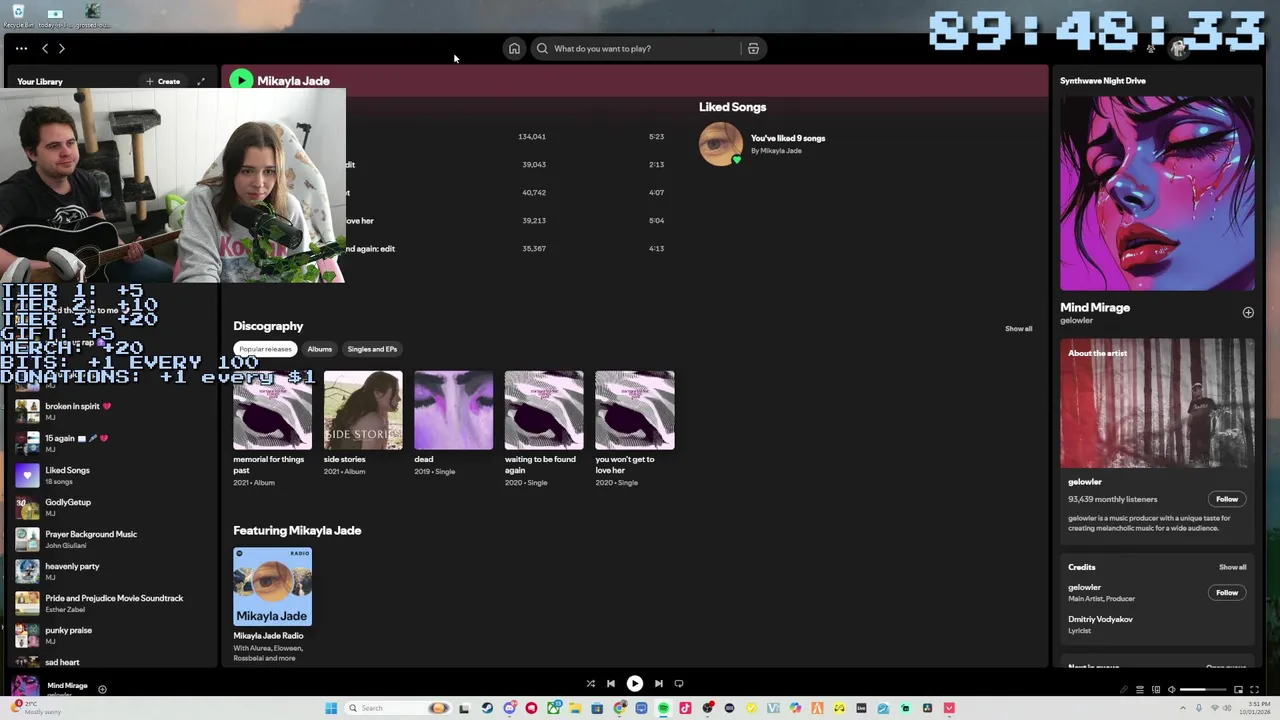
Task: Enter full screen player
Action: (1254, 689)
